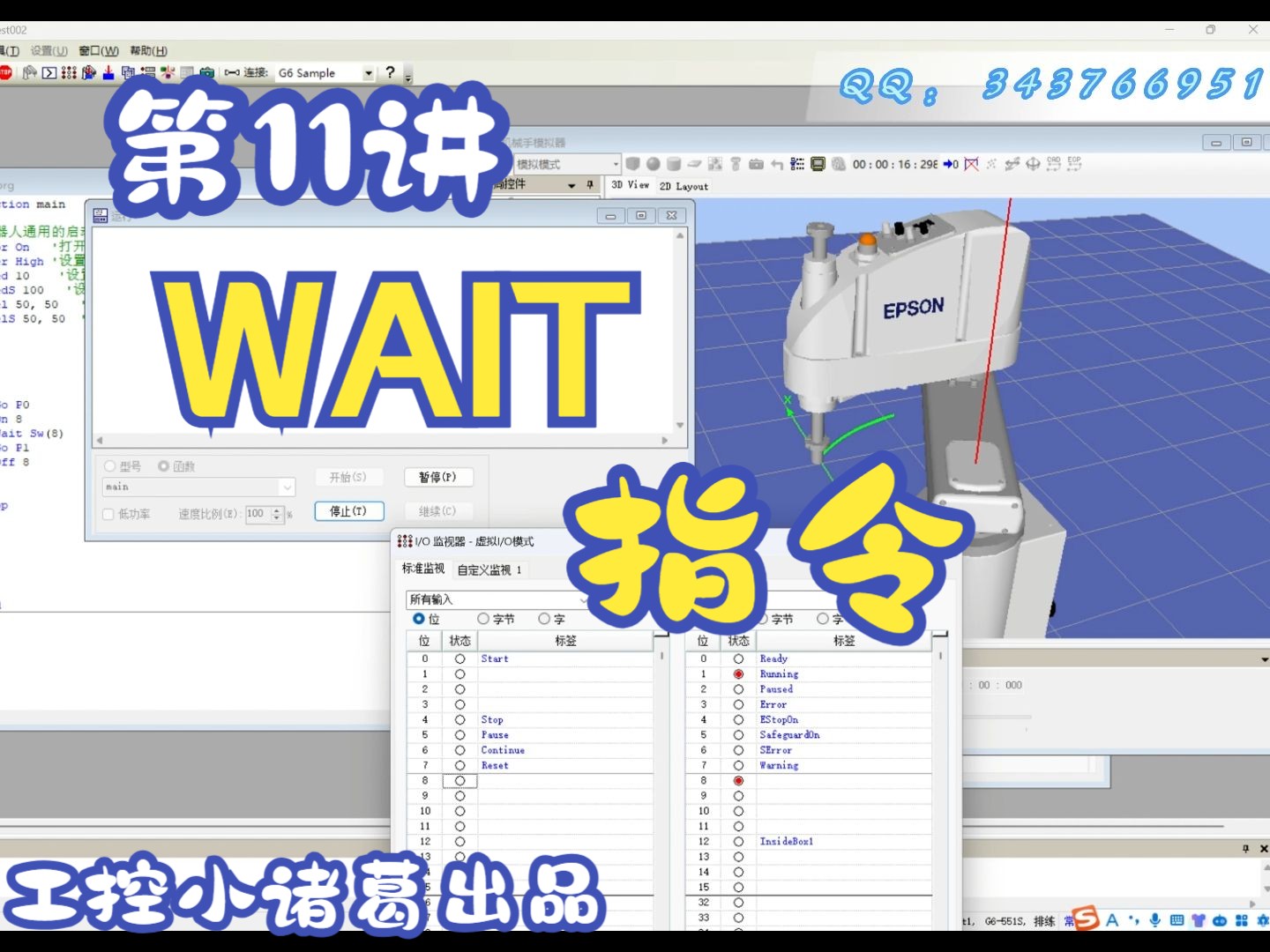Click the 继续(C) button
Screen dimensions: 1270x952
coord(438,511)
